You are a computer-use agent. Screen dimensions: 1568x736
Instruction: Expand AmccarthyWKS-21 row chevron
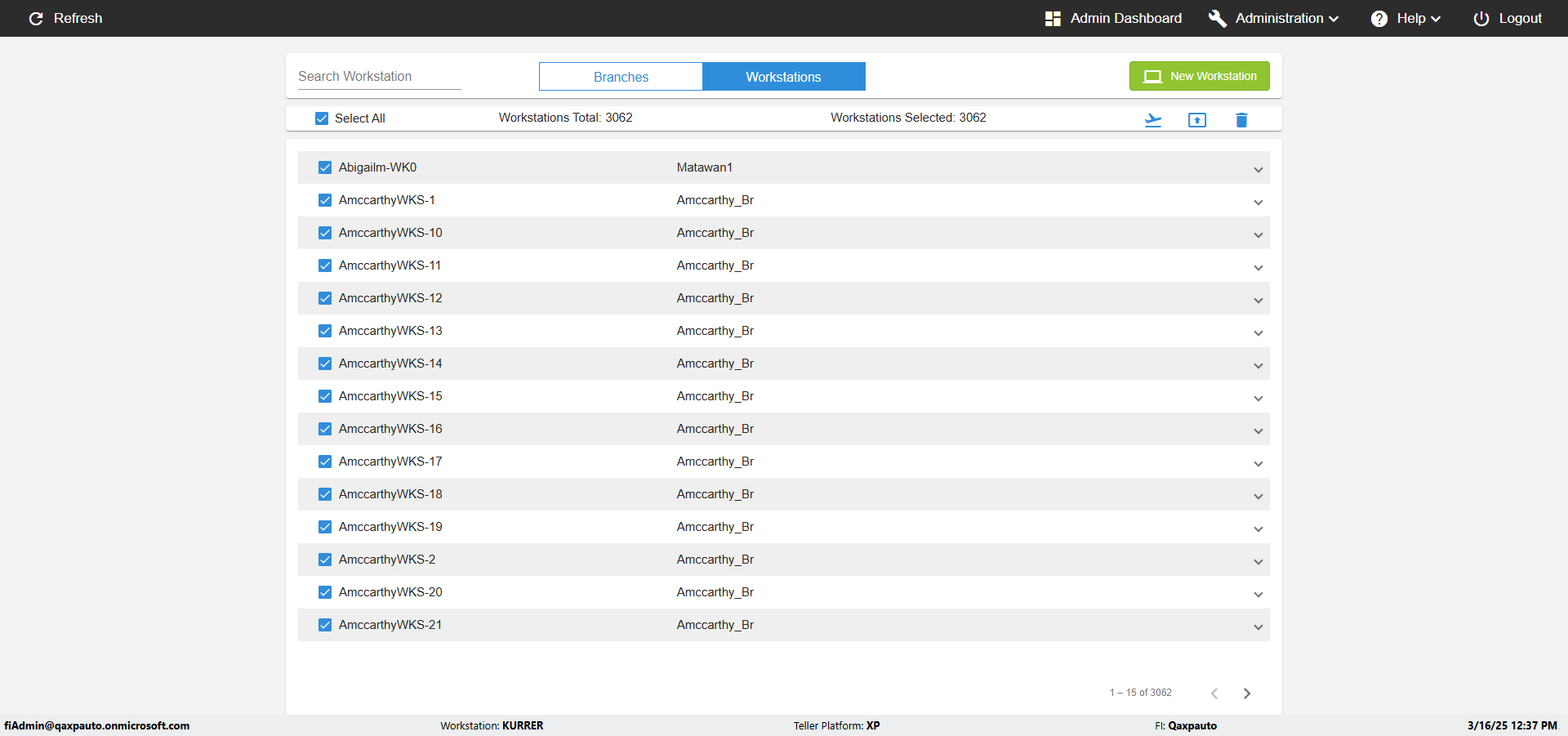pyautogui.click(x=1258, y=627)
